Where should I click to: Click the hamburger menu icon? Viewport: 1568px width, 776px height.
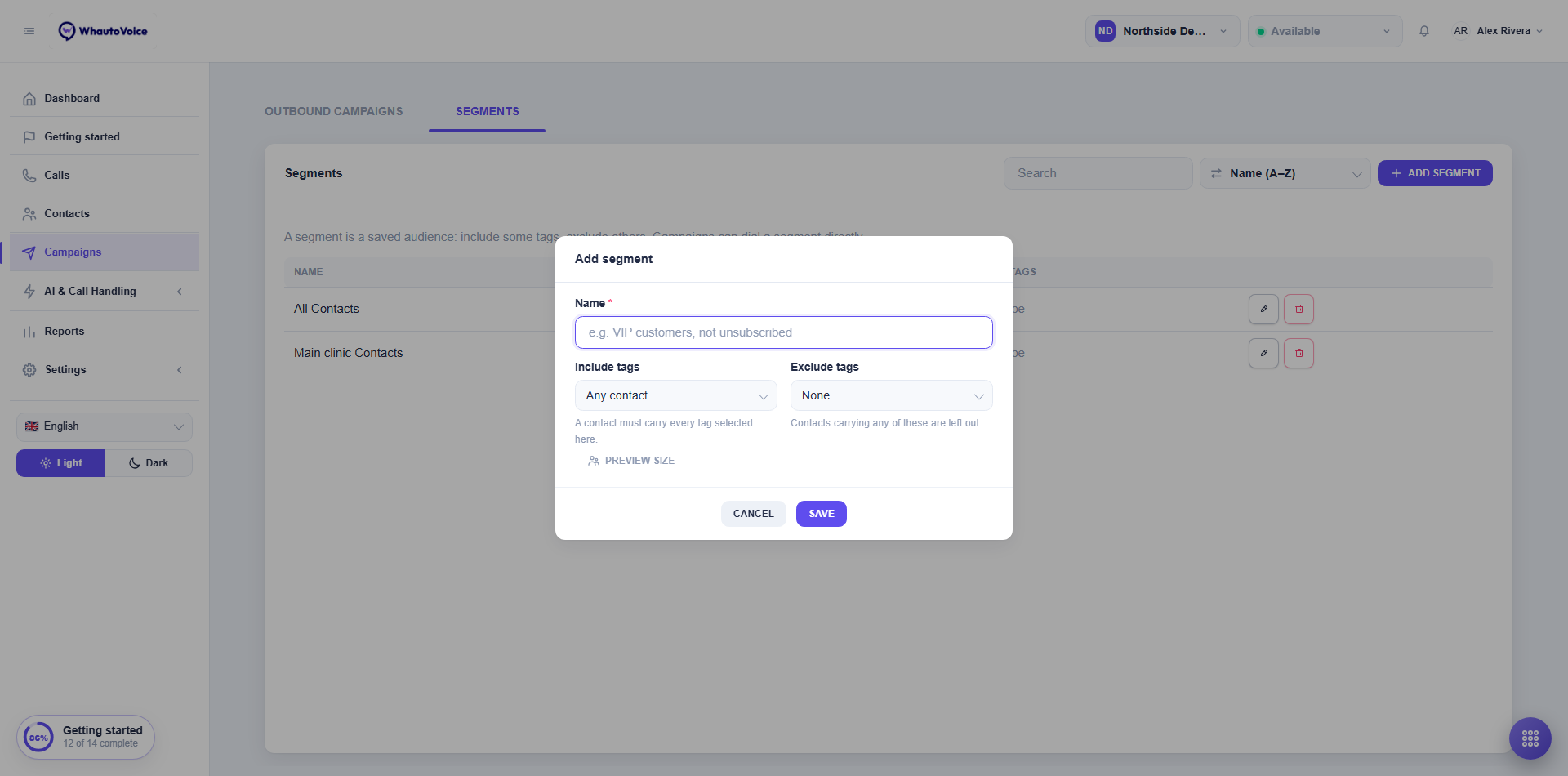point(29,31)
